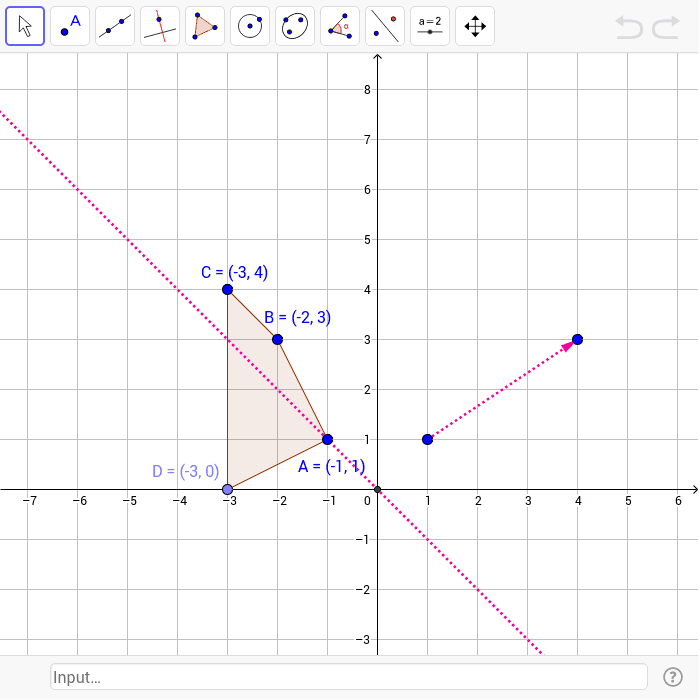Click label text 'B = (-2, 3)'
The image size is (700, 700).
[297, 317]
